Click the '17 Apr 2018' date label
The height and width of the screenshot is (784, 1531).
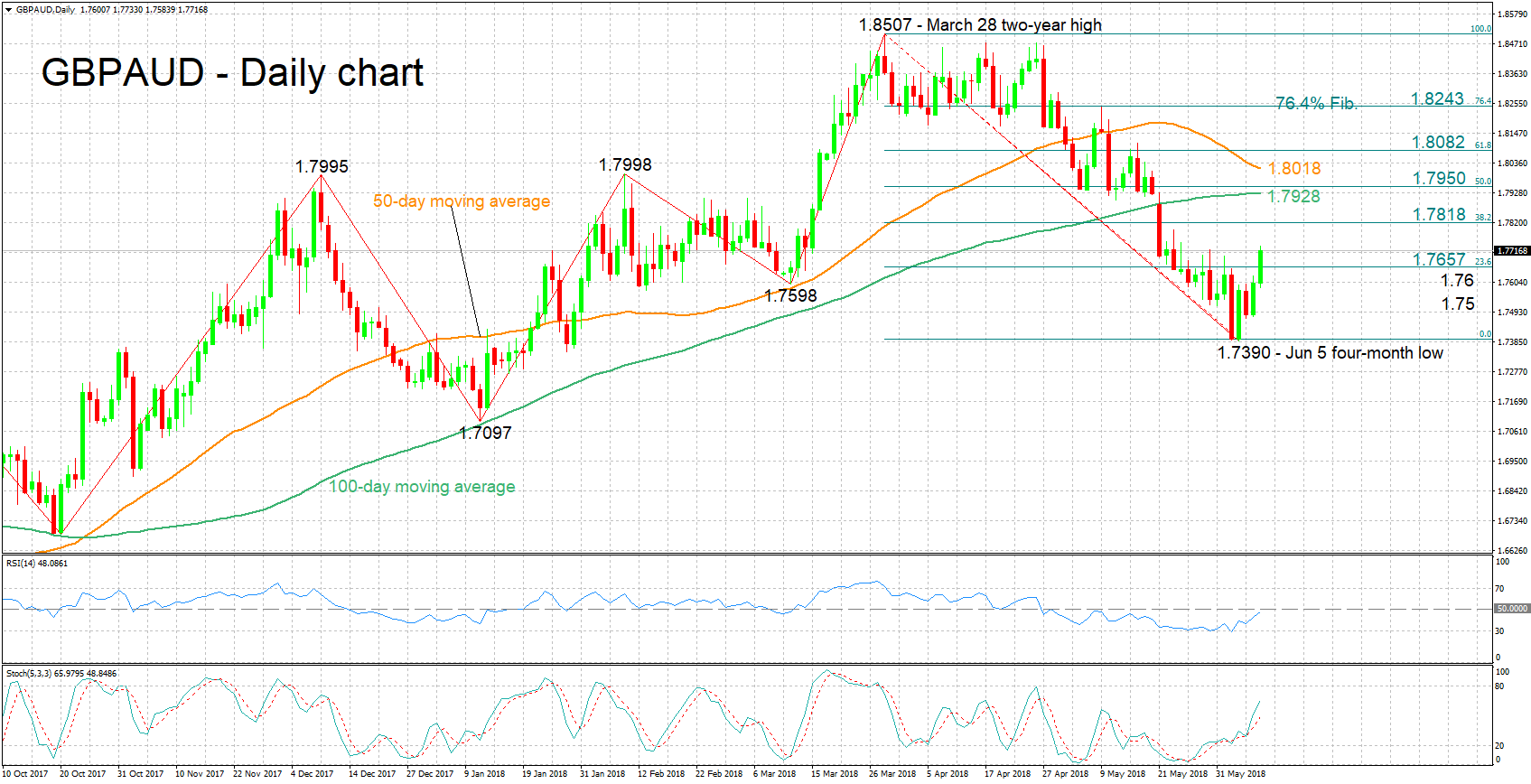1007,773
